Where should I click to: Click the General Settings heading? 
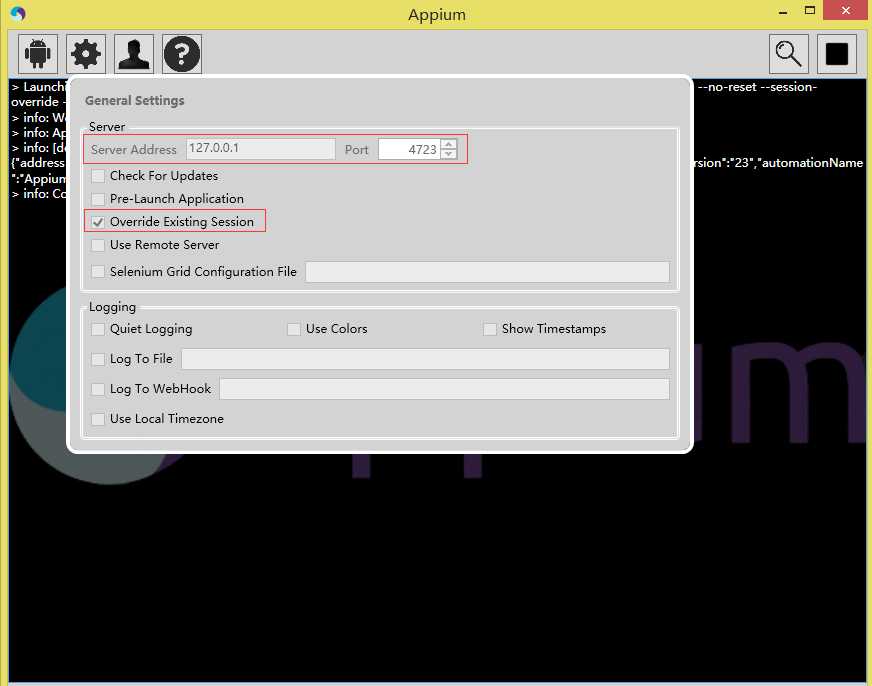[135, 101]
